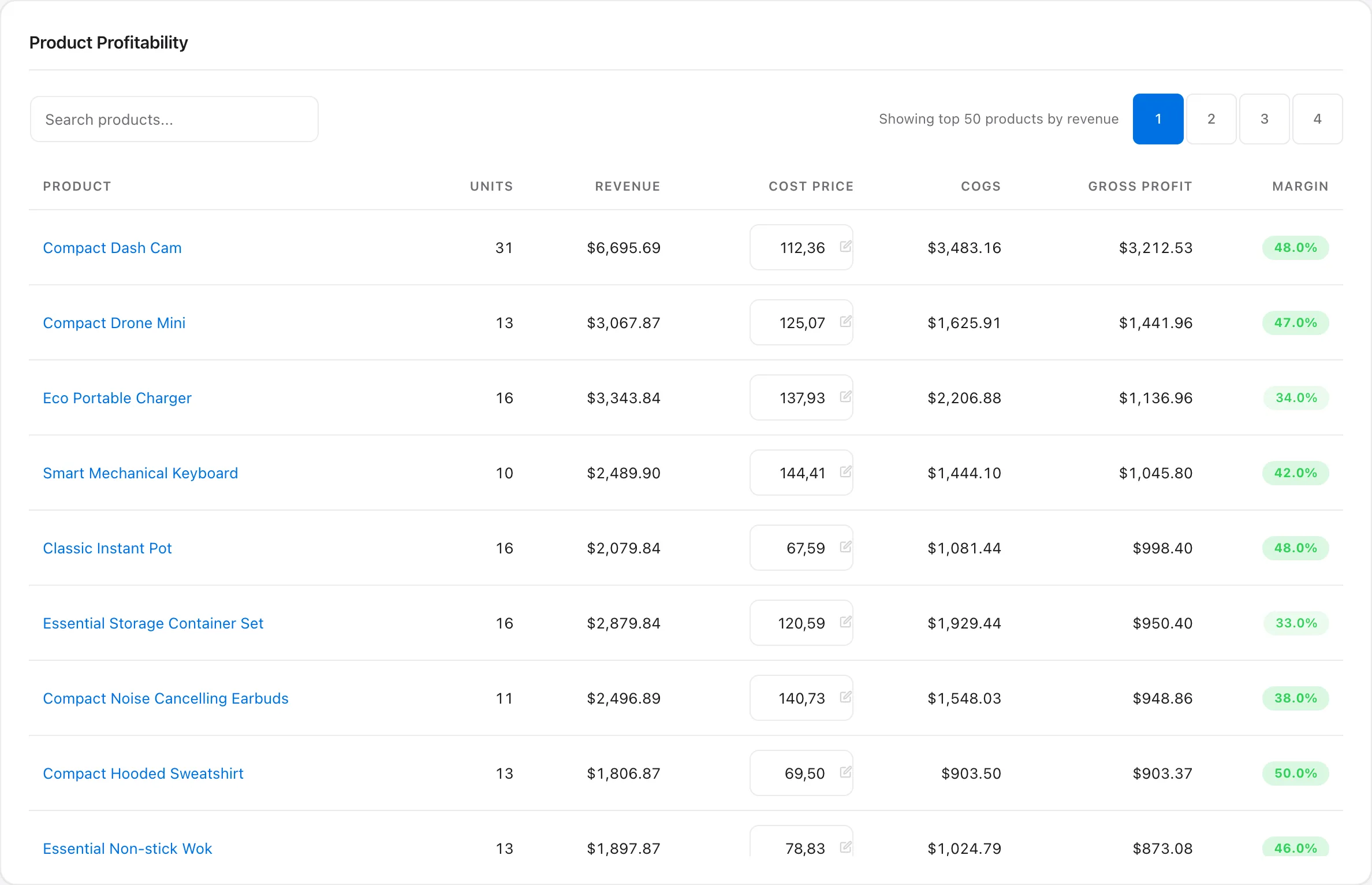Click the GROSS PROFIT column header

1140,186
